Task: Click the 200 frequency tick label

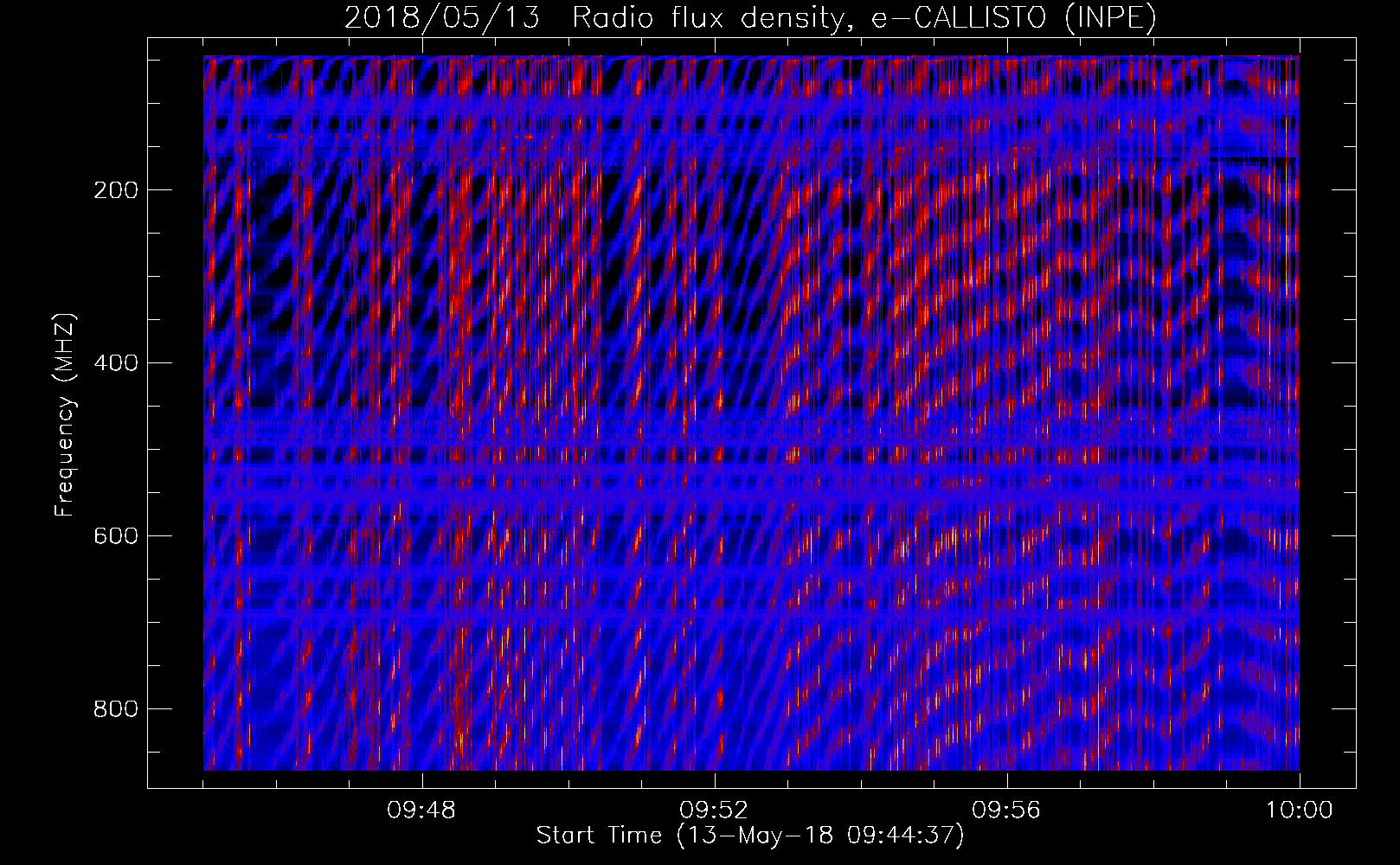Action: (115, 190)
